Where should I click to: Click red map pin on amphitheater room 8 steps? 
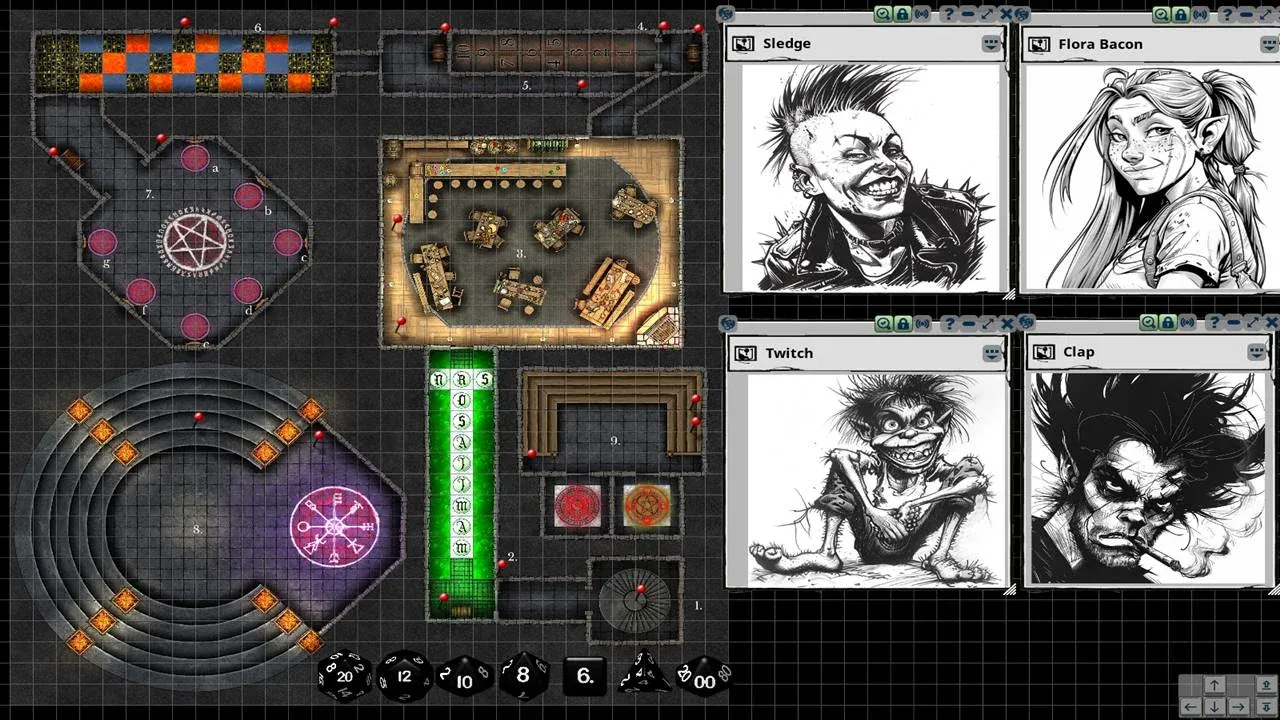click(199, 418)
